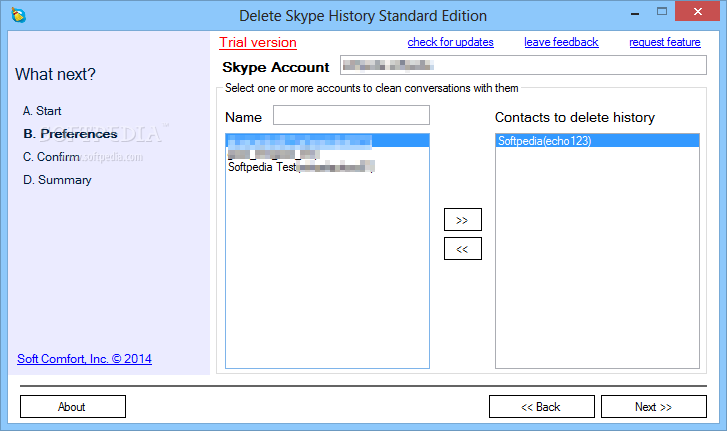Go to step C. Confirm

pos(51,157)
